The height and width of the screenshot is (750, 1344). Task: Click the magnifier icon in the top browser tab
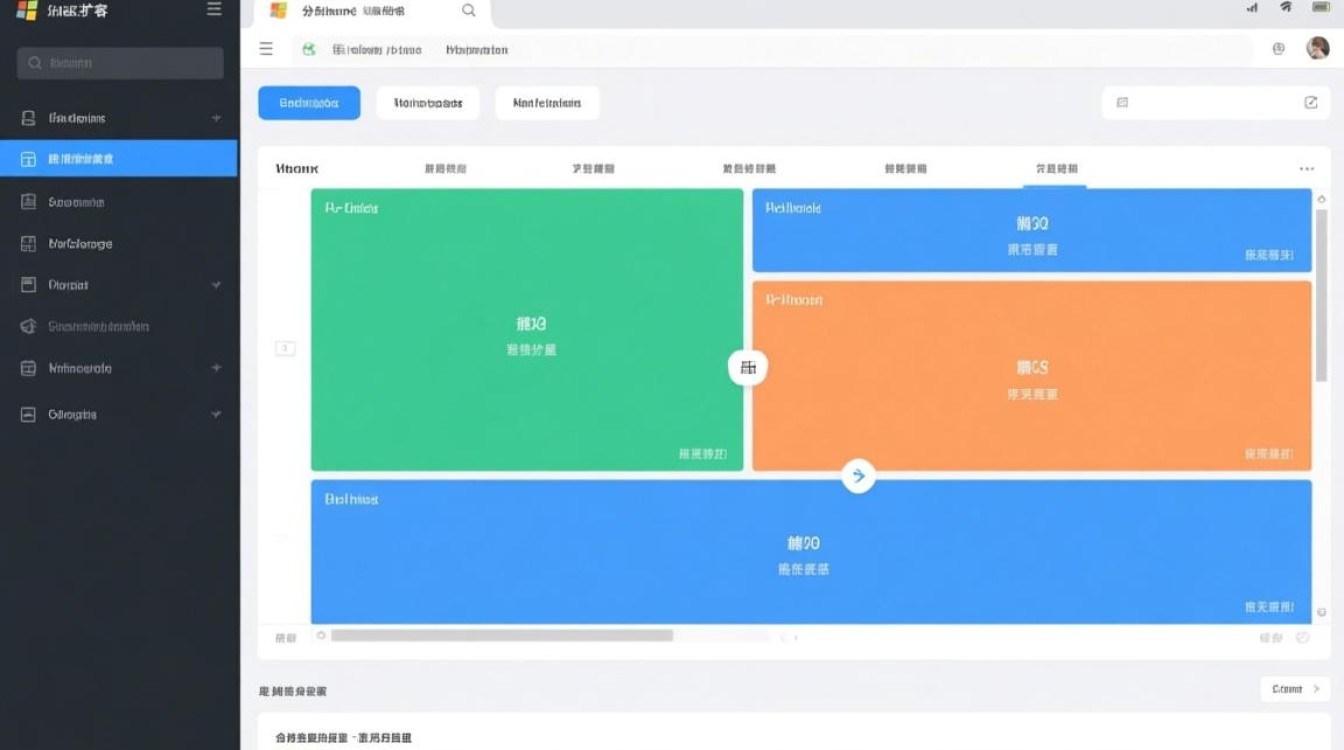[468, 11]
